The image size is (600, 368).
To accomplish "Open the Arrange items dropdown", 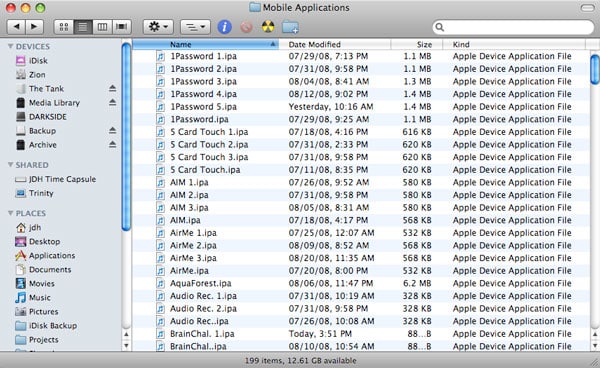I will (195, 27).
